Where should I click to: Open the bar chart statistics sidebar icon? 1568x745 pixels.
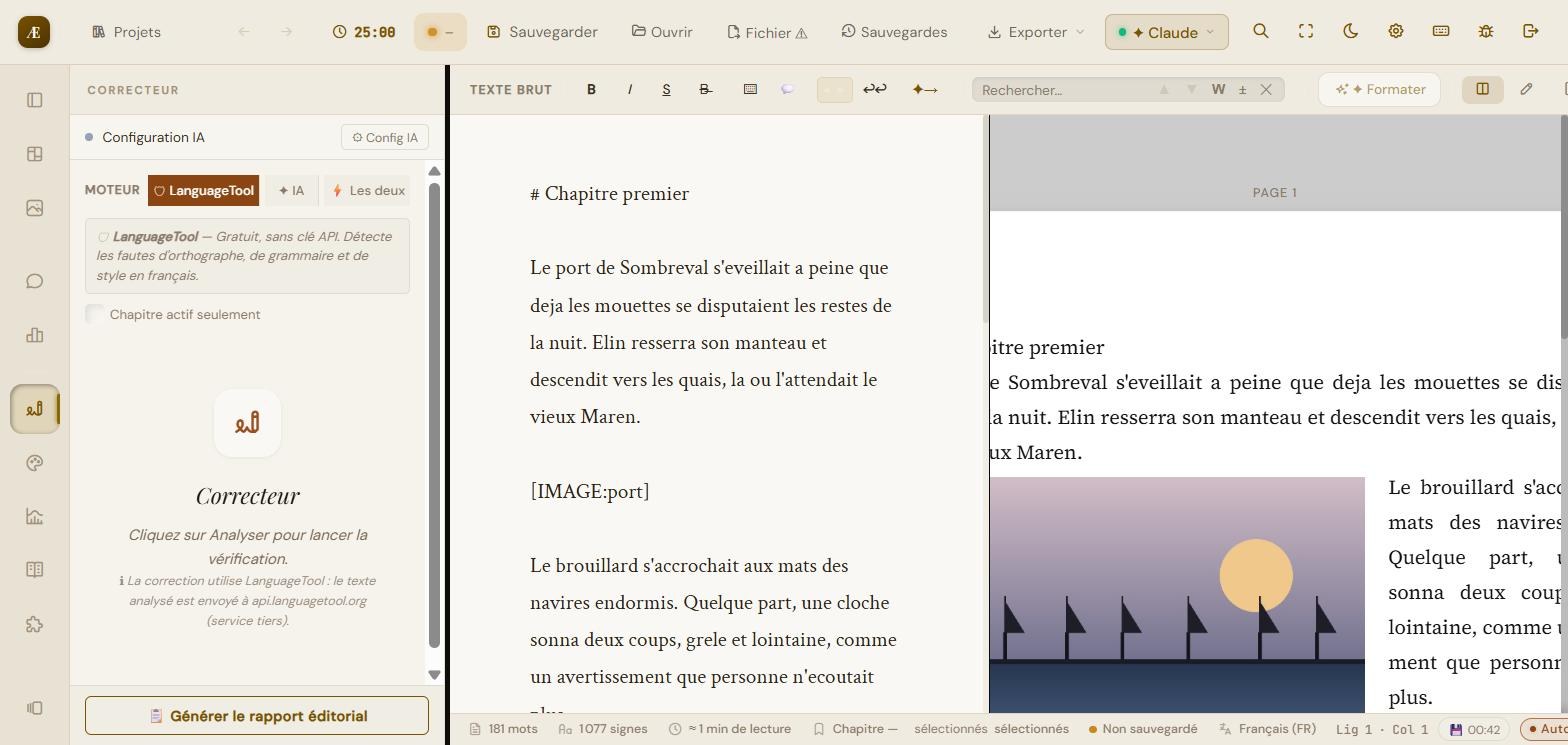35,335
